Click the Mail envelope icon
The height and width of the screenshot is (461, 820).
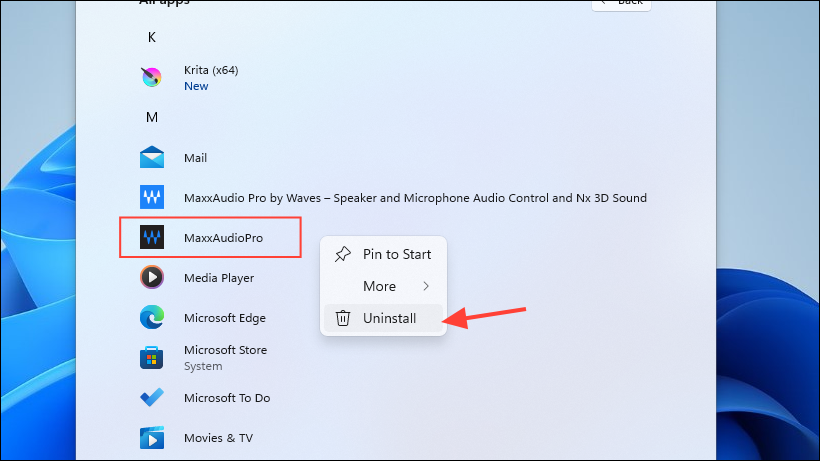[x=152, y=157]
